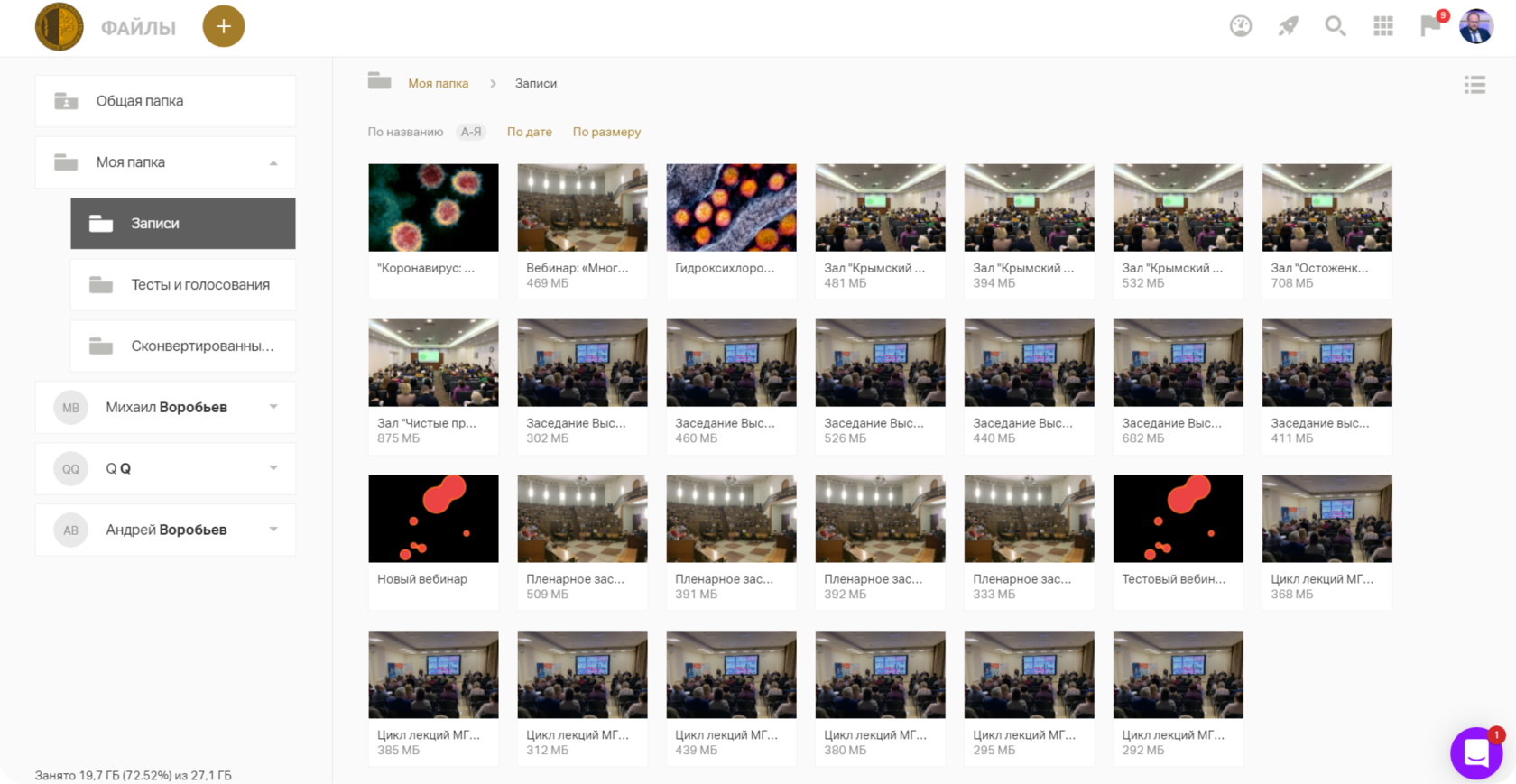Open the dashboard gauge icon

[x=1241, y=26]
